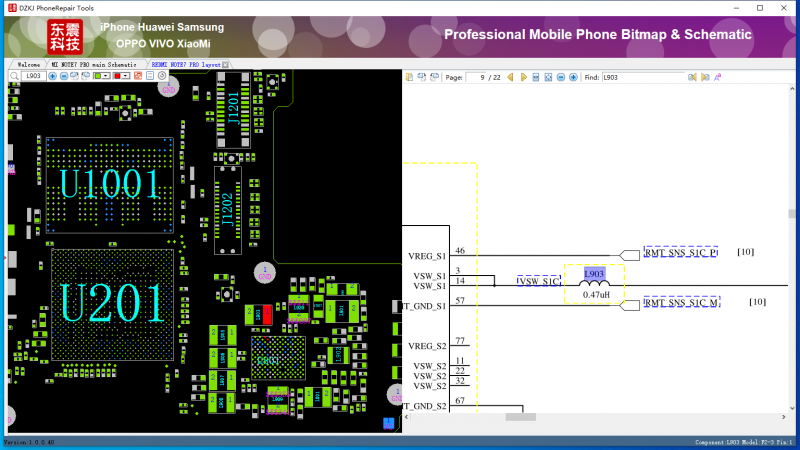Click the fit page icon in schematic toolbar
This screenshot has height=450, width=800.
coord(548,77)
